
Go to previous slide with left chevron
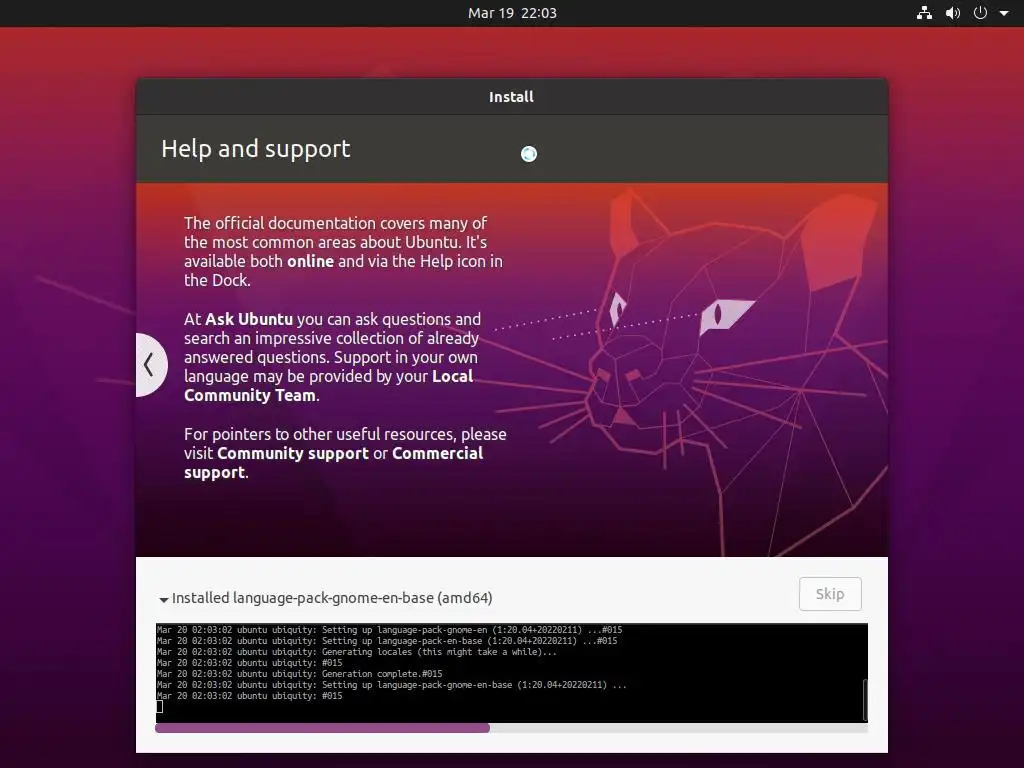point(150,364)
